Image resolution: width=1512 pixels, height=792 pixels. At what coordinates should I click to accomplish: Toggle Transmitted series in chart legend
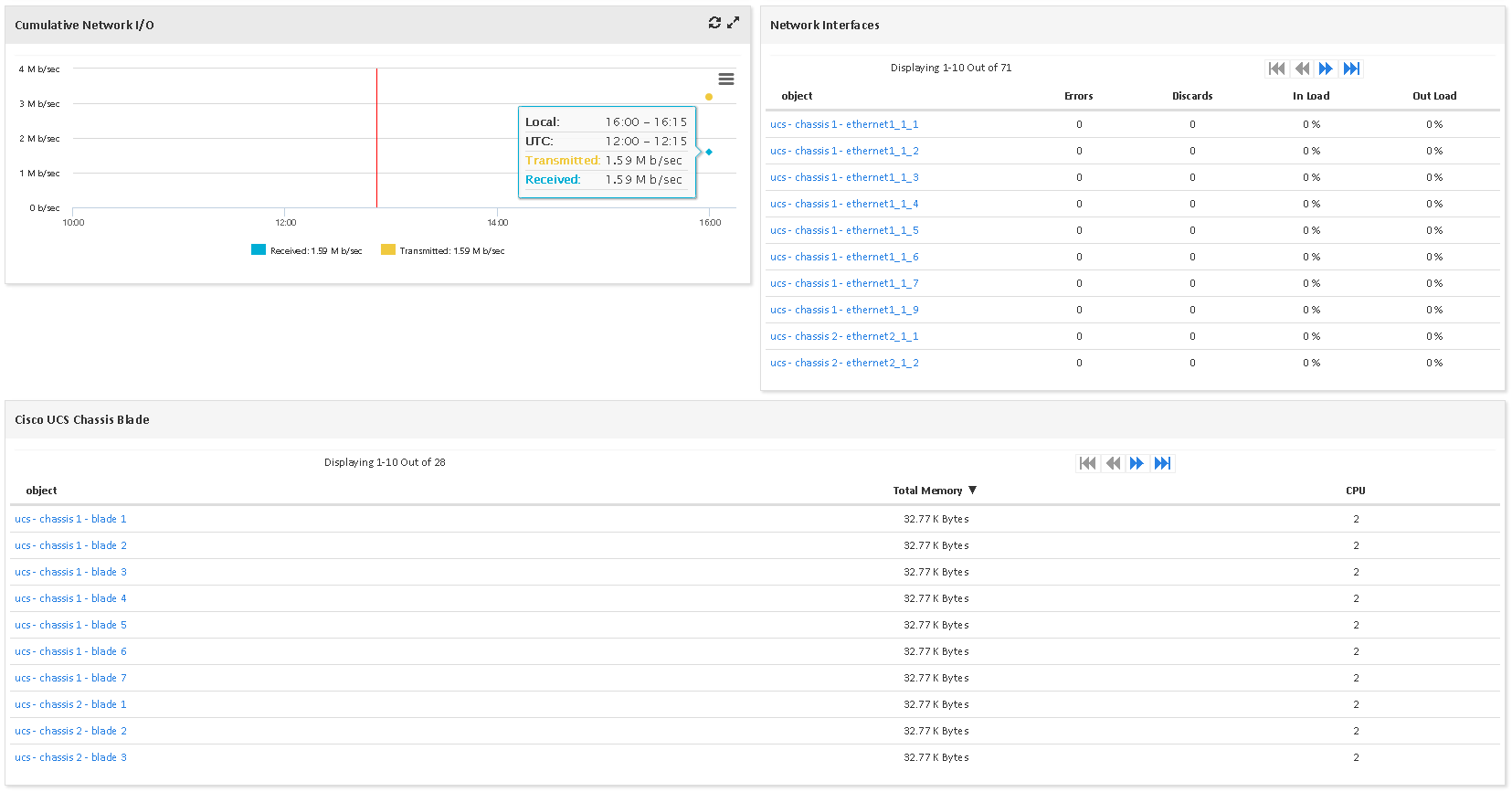coord(443,250)
